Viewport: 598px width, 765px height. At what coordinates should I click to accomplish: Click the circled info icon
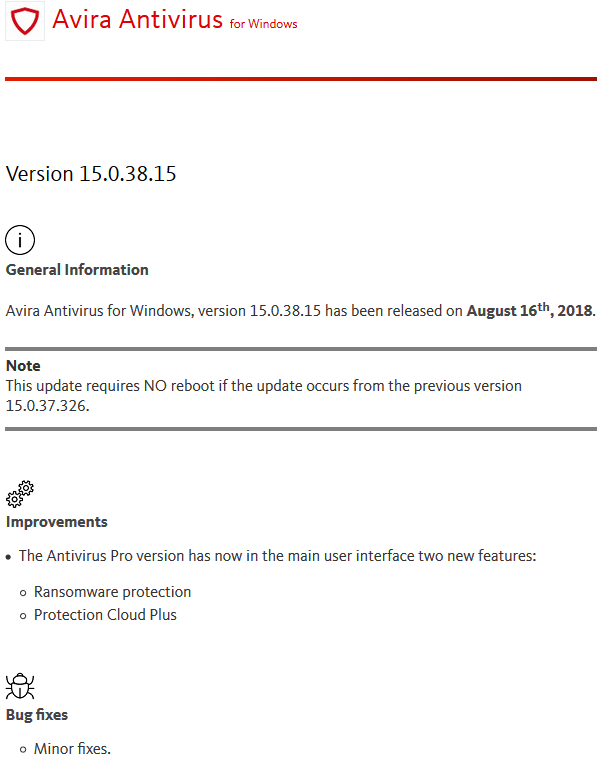(20, 240)
